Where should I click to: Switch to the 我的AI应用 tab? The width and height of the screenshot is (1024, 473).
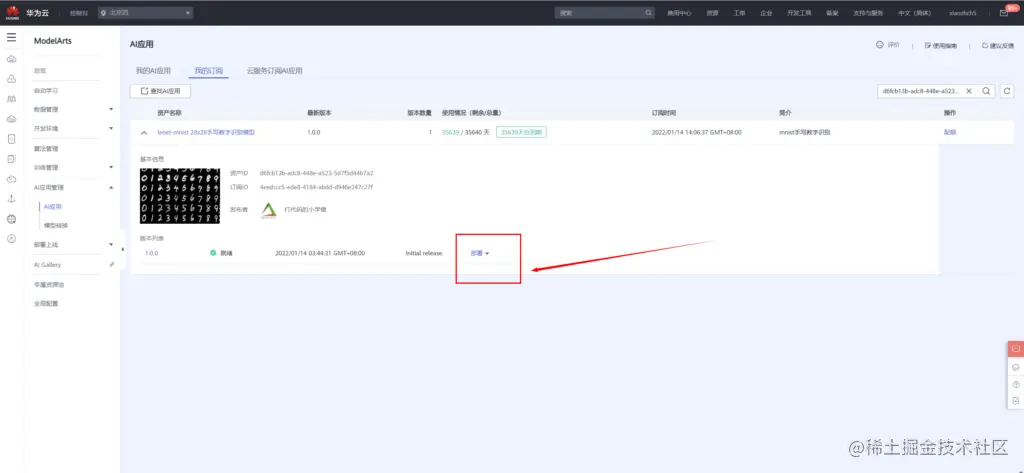[x=153, y=71]
